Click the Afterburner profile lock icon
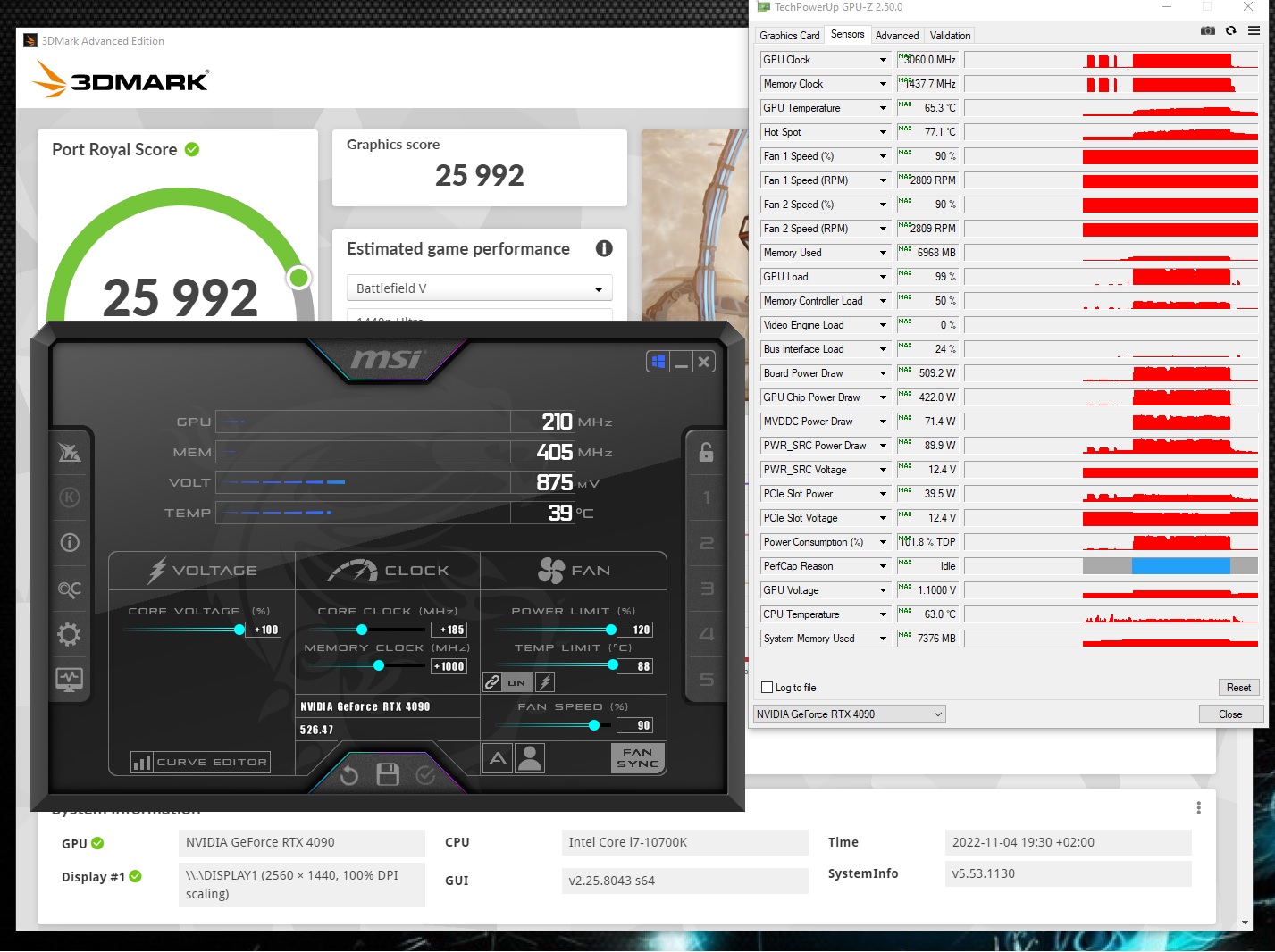This screenshot has width=1275, height=952. click(706, 452)
